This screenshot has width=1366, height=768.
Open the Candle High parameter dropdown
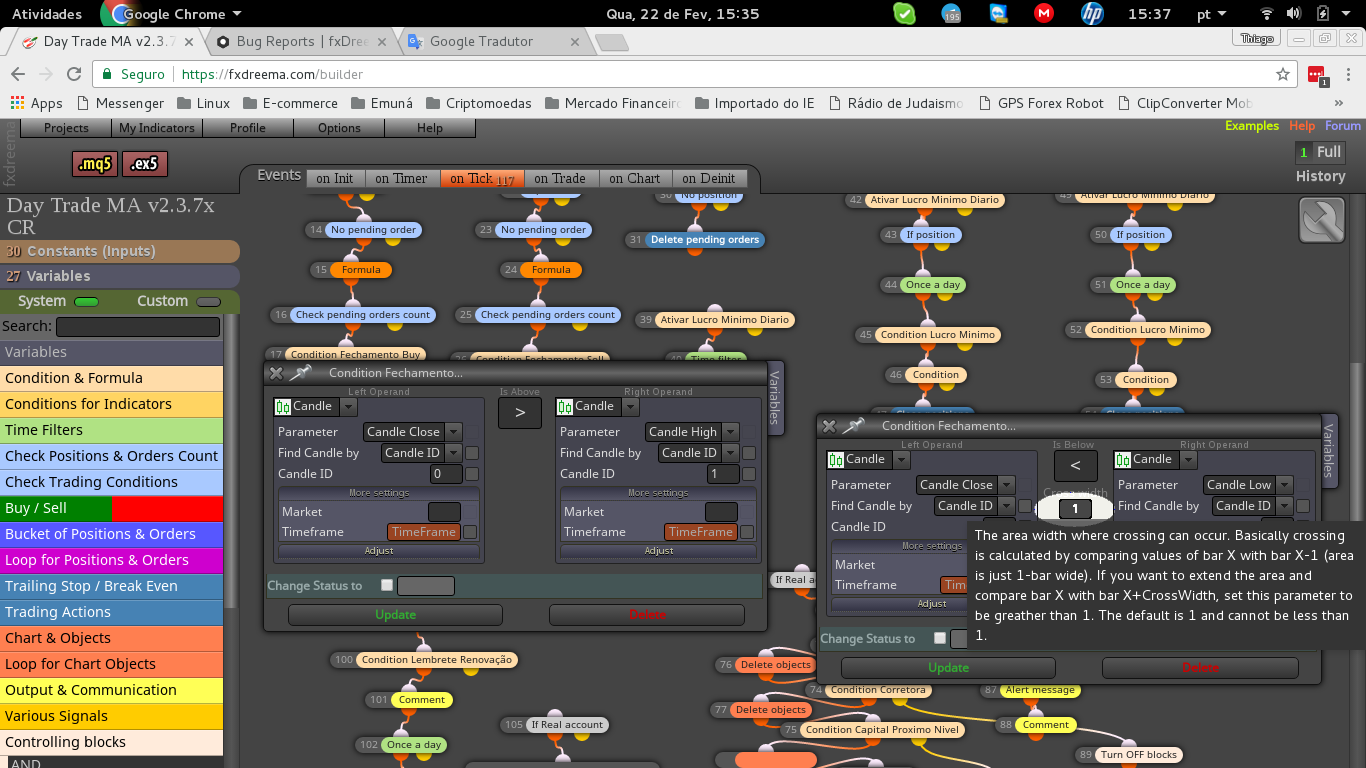click(693, 432)
